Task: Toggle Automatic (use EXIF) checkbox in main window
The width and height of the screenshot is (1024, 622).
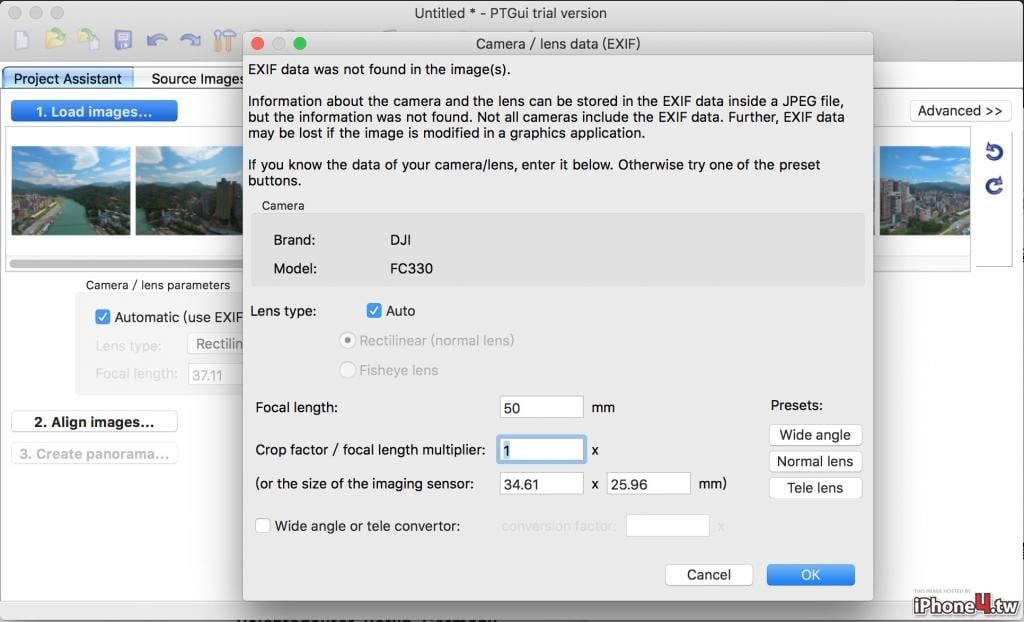Action: click(x=103, y=317)
